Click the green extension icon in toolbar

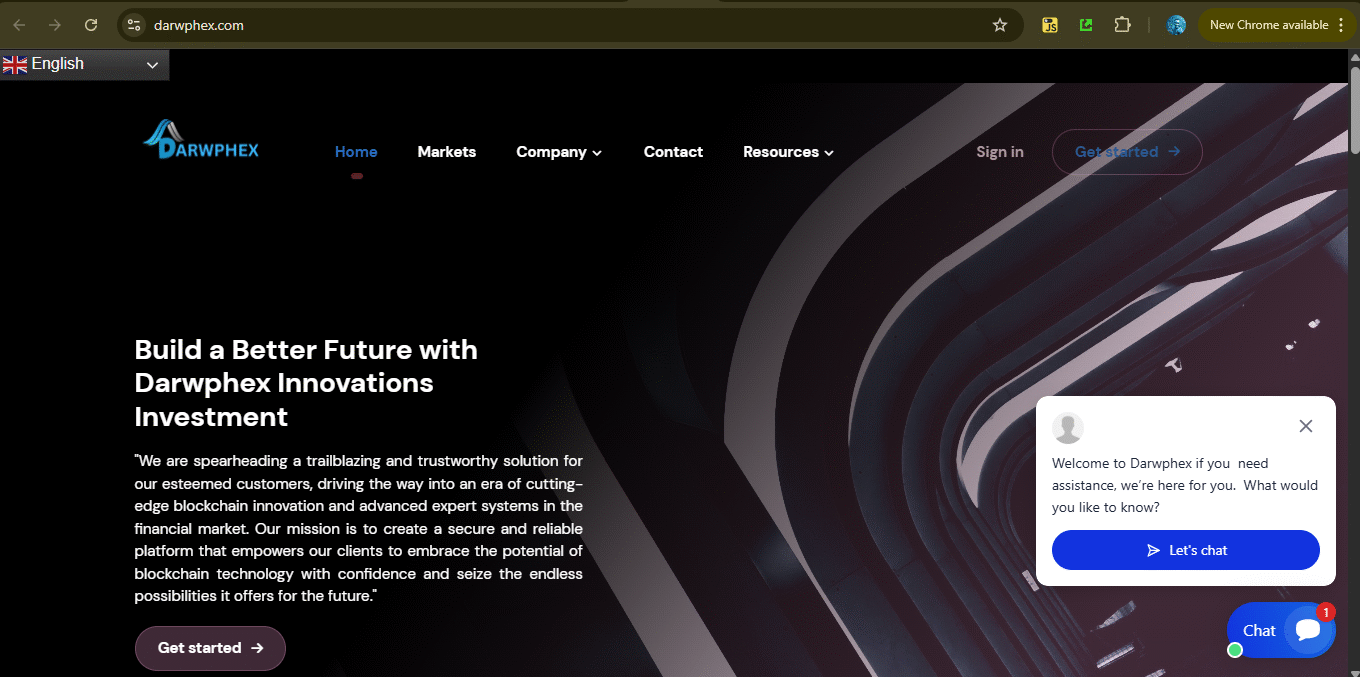pos(1085,25)
